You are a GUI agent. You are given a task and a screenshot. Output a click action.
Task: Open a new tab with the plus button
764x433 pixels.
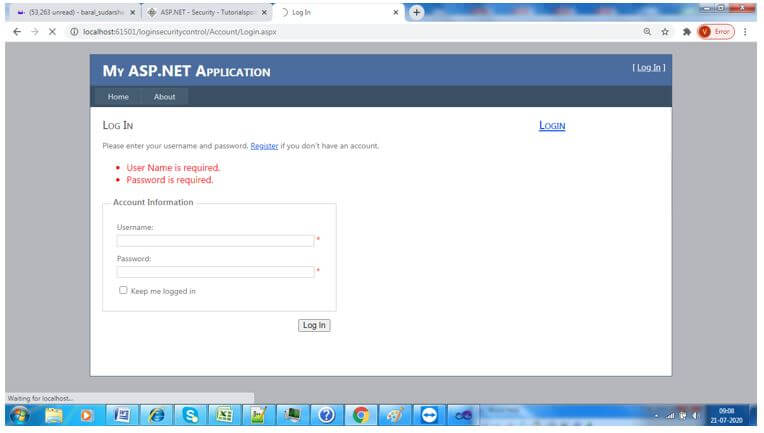click(x=416, y=12)
